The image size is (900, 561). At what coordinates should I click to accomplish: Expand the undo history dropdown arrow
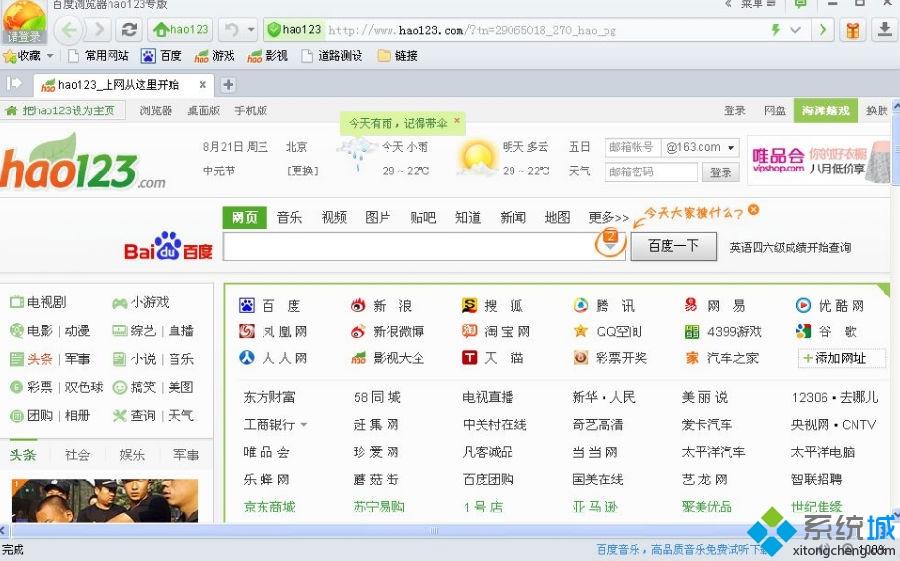pos(251,29)
